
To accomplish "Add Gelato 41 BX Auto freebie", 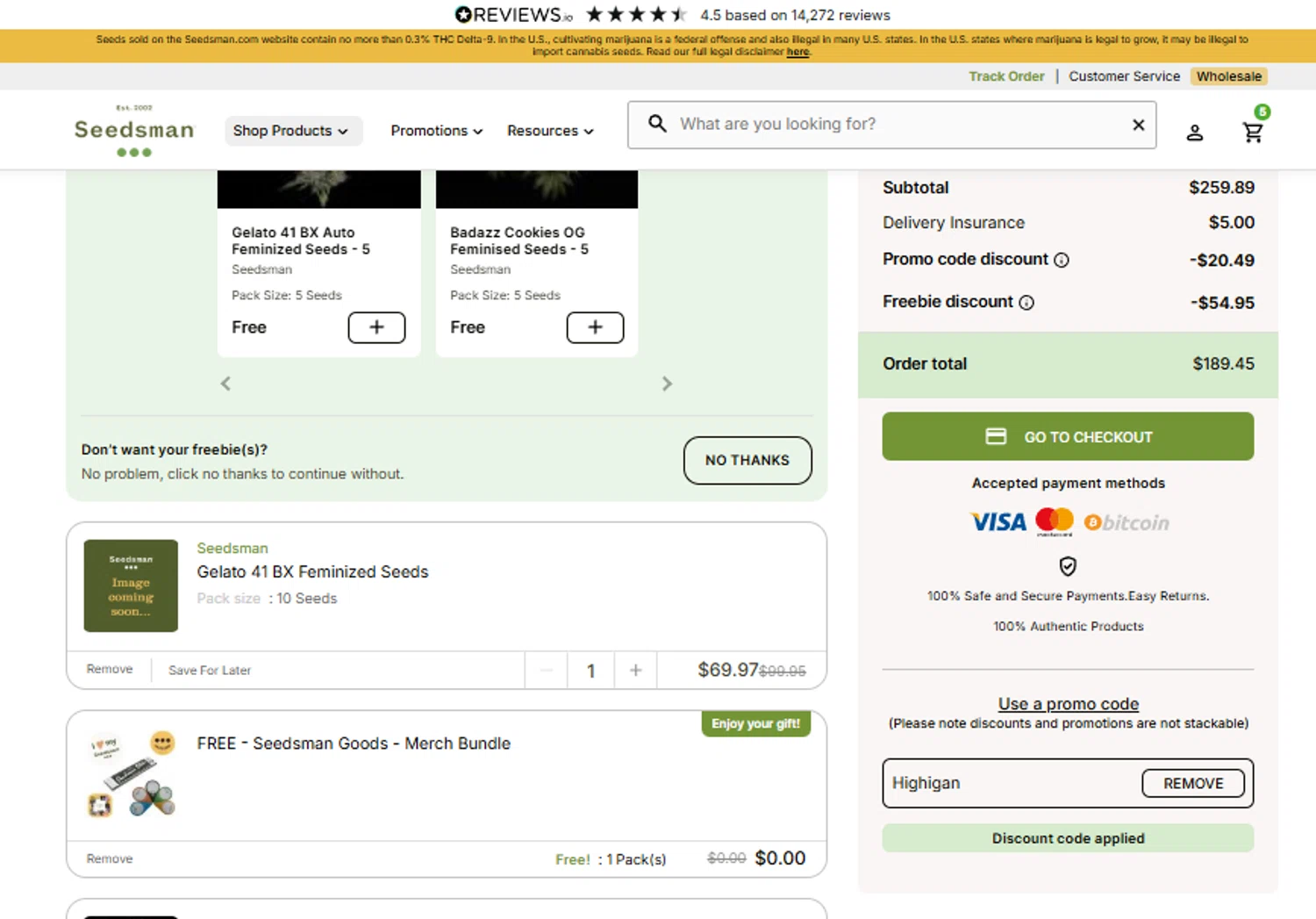I will pos(376,327).
